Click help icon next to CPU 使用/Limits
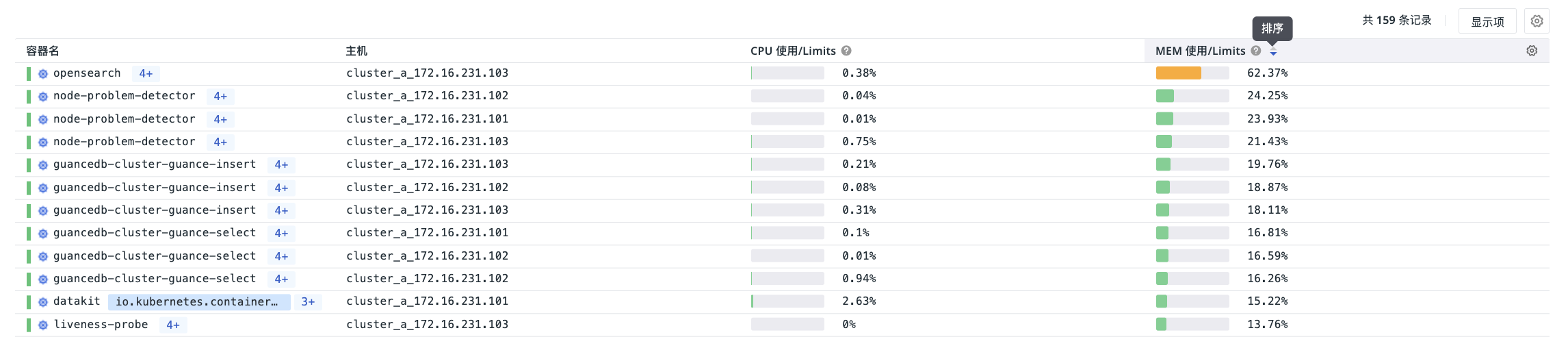The width and height of the screenshot is (1568, 337). point(846,51)
